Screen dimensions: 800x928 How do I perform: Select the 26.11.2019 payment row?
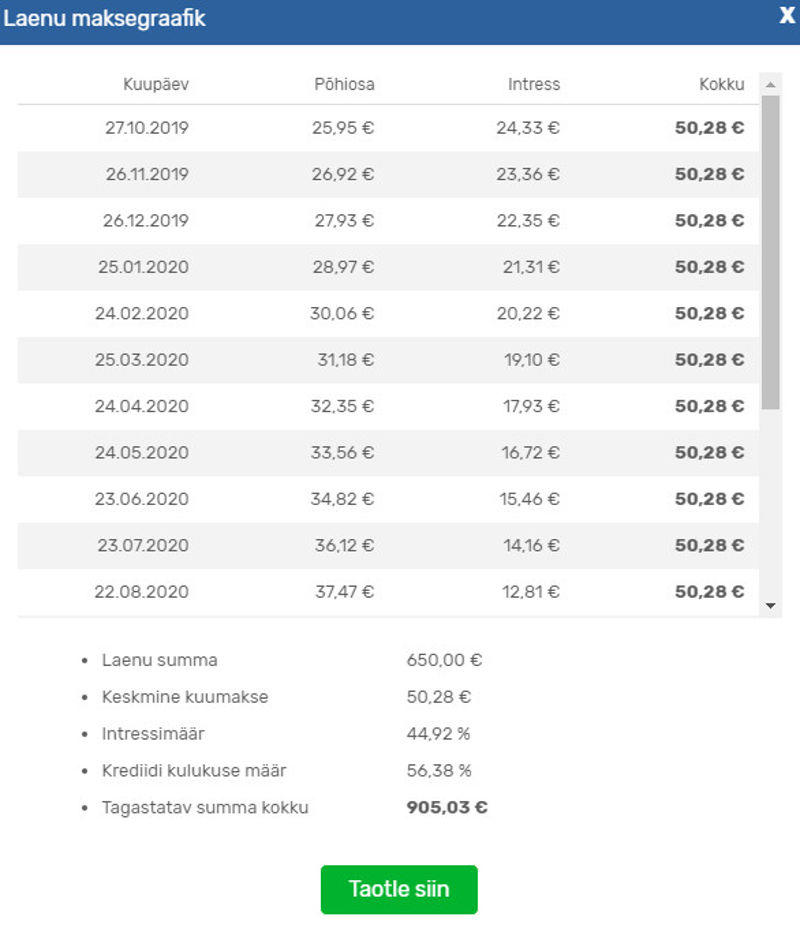(x=388, y=174)
